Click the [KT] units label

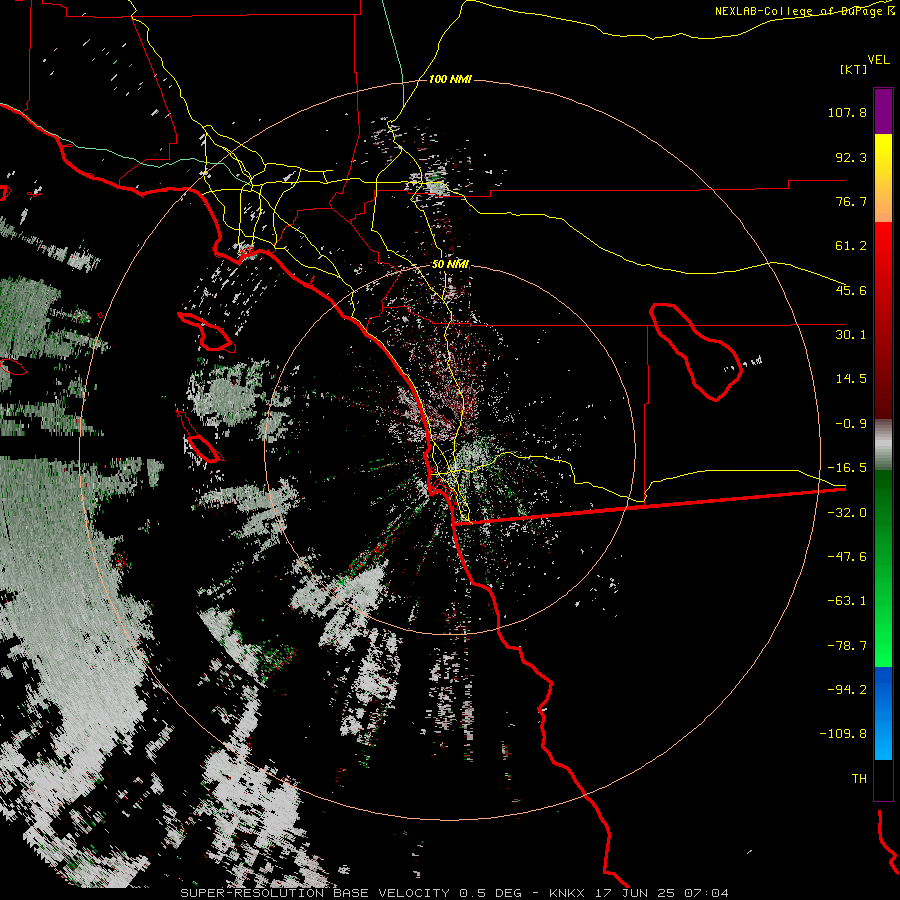[x=854, y=69]
